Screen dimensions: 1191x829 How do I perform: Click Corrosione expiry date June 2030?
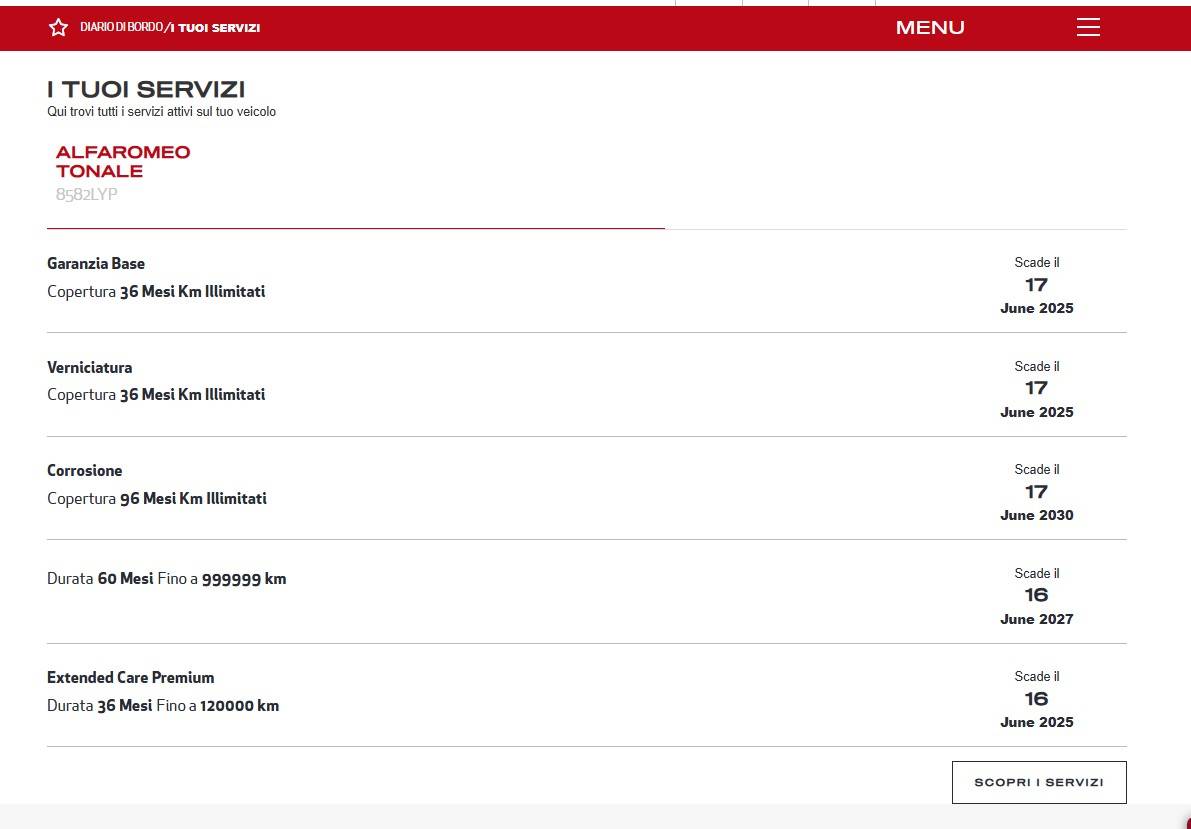(1036, 515)
